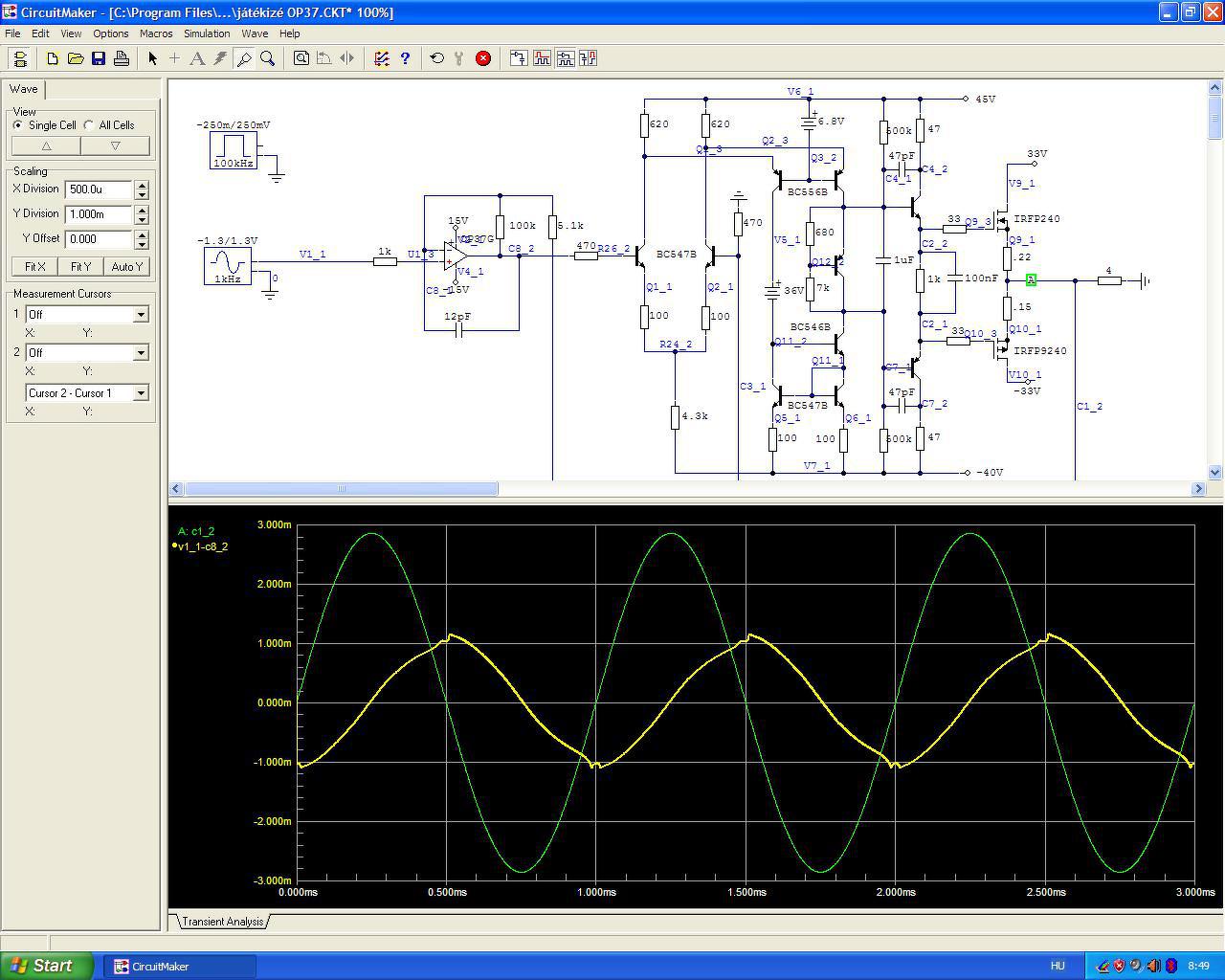Click the blue question mark Help icon

pos(405,58)
